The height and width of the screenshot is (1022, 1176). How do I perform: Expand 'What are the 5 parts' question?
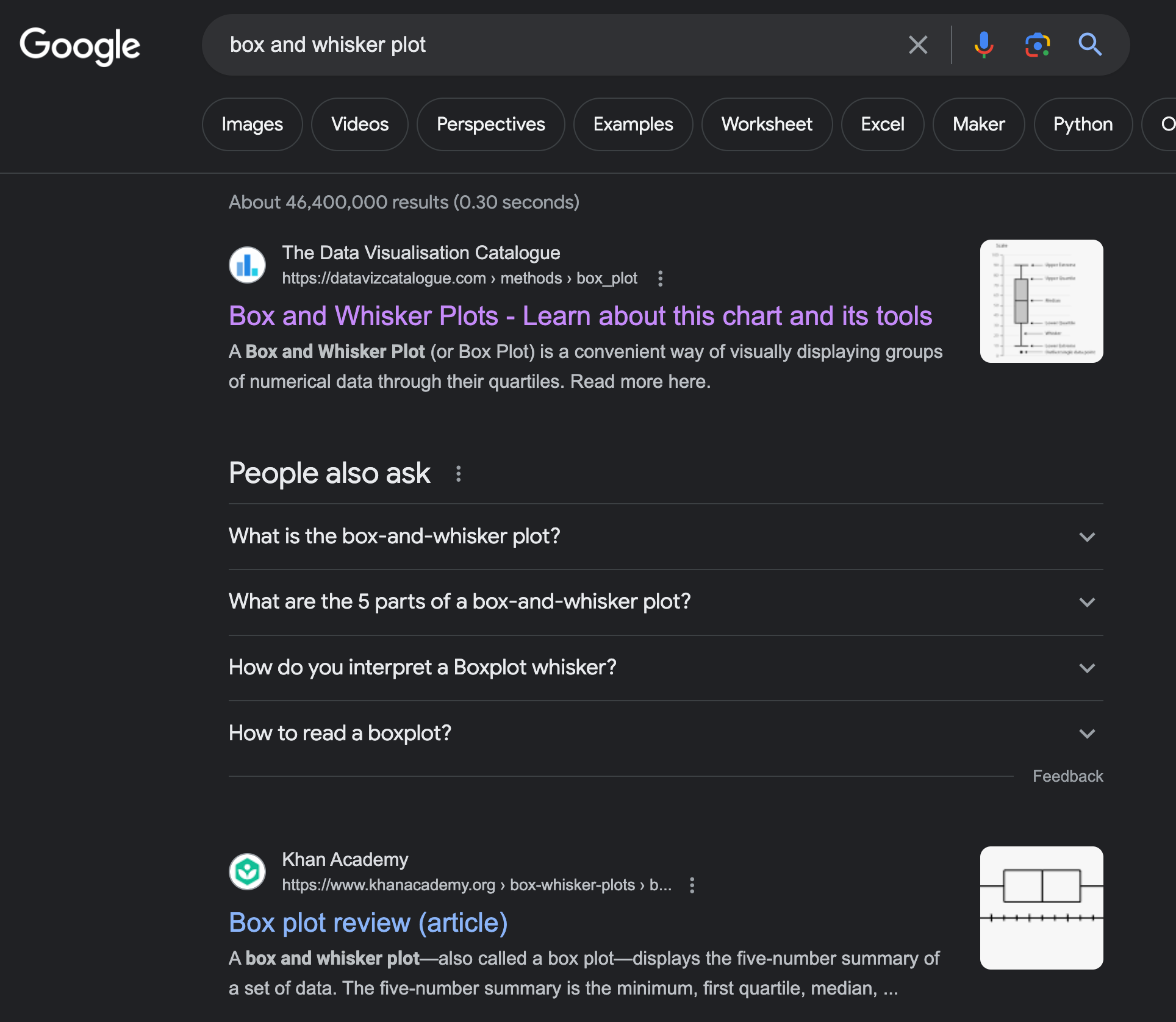[665, 602]
